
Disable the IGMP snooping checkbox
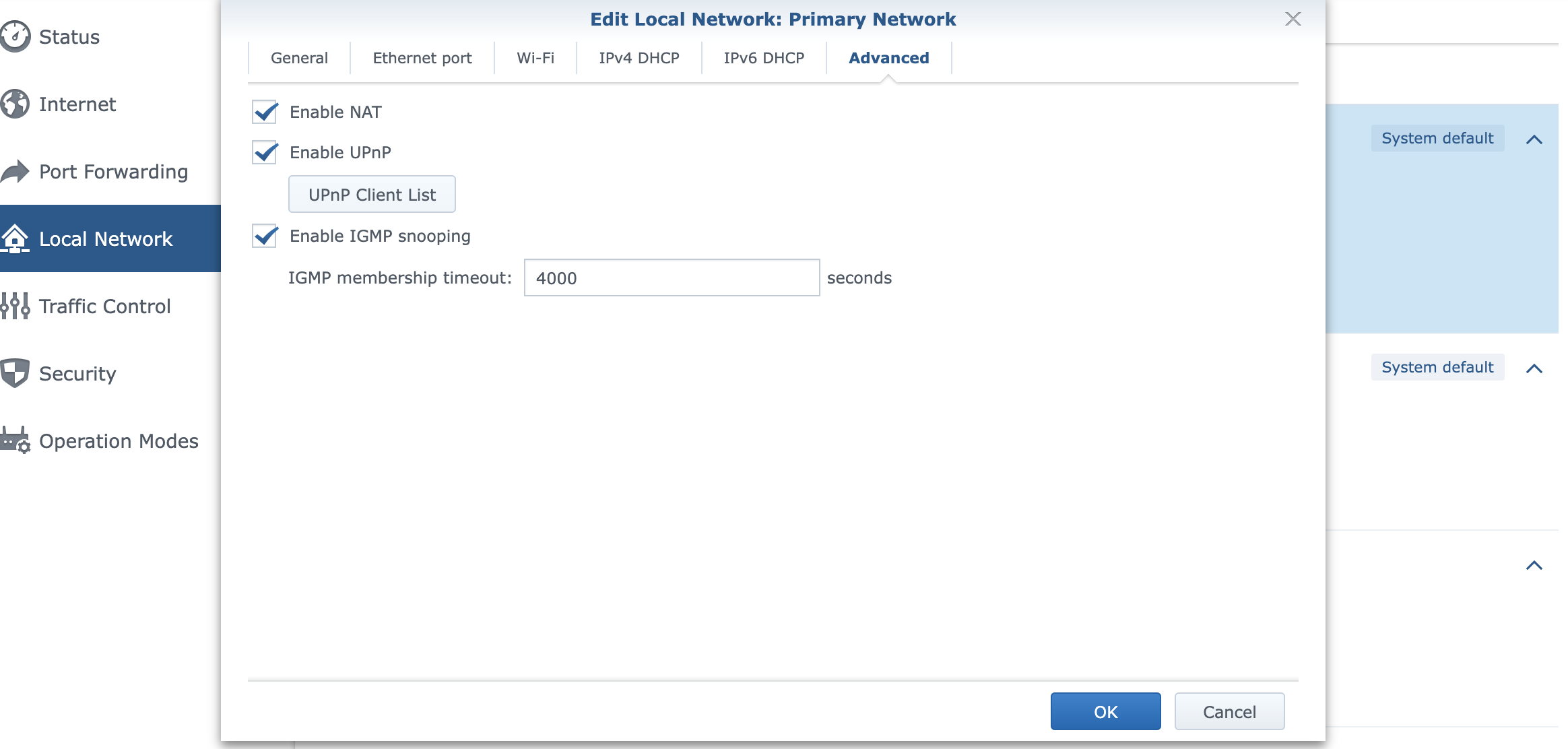point(265,236)
